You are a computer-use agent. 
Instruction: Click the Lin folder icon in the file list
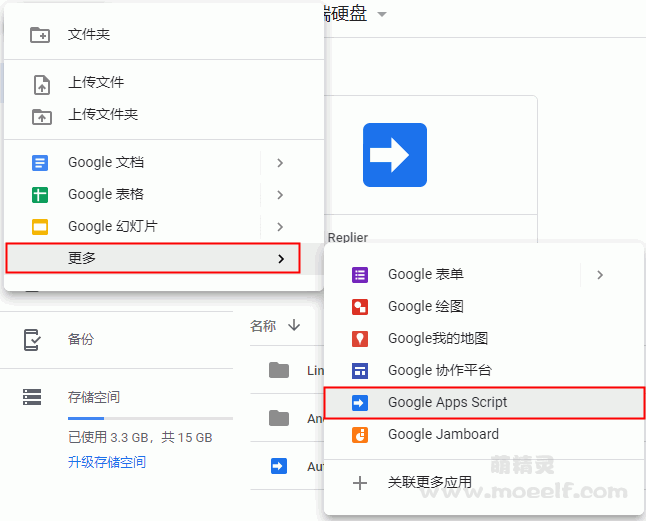coord(279,370)
